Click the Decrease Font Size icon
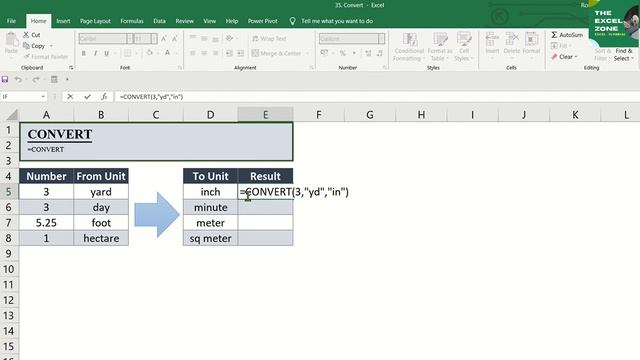 (x=175, y=39)
